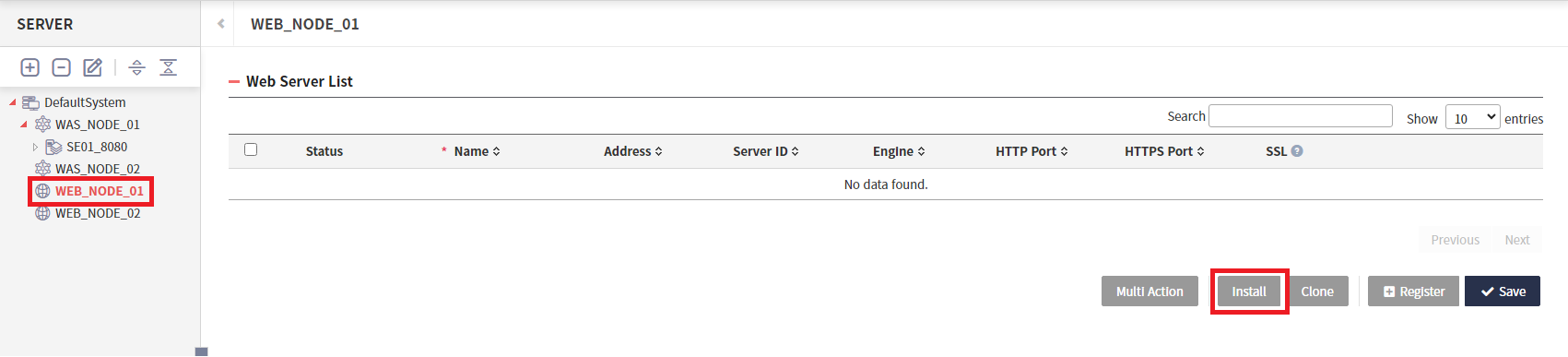
Task: Click the Search input field
Action: 1301,115
